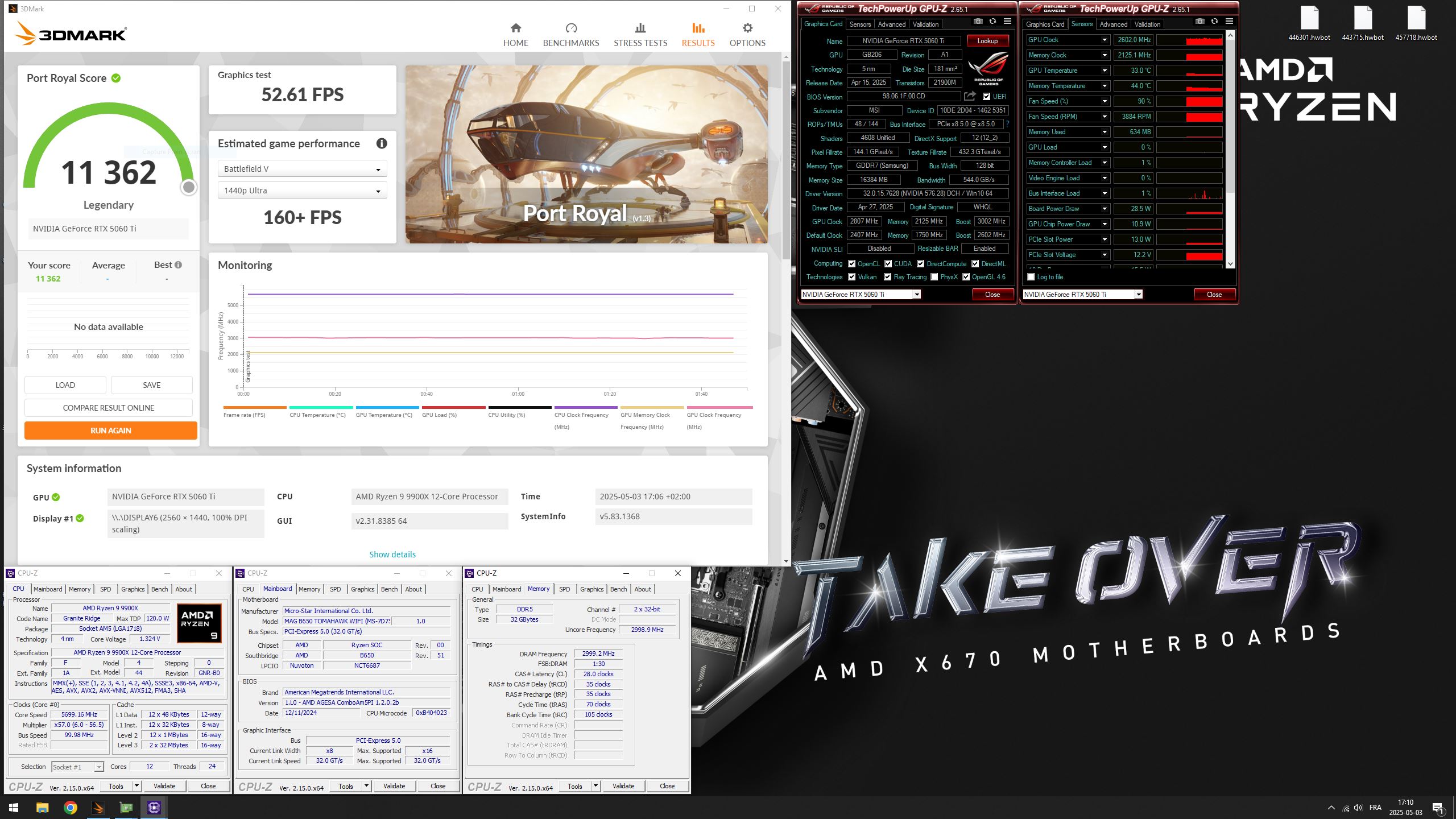Open the Board Power Draw sensor dropdown
Viewport: 1456px width, 819px height.
coord(1104,209)
